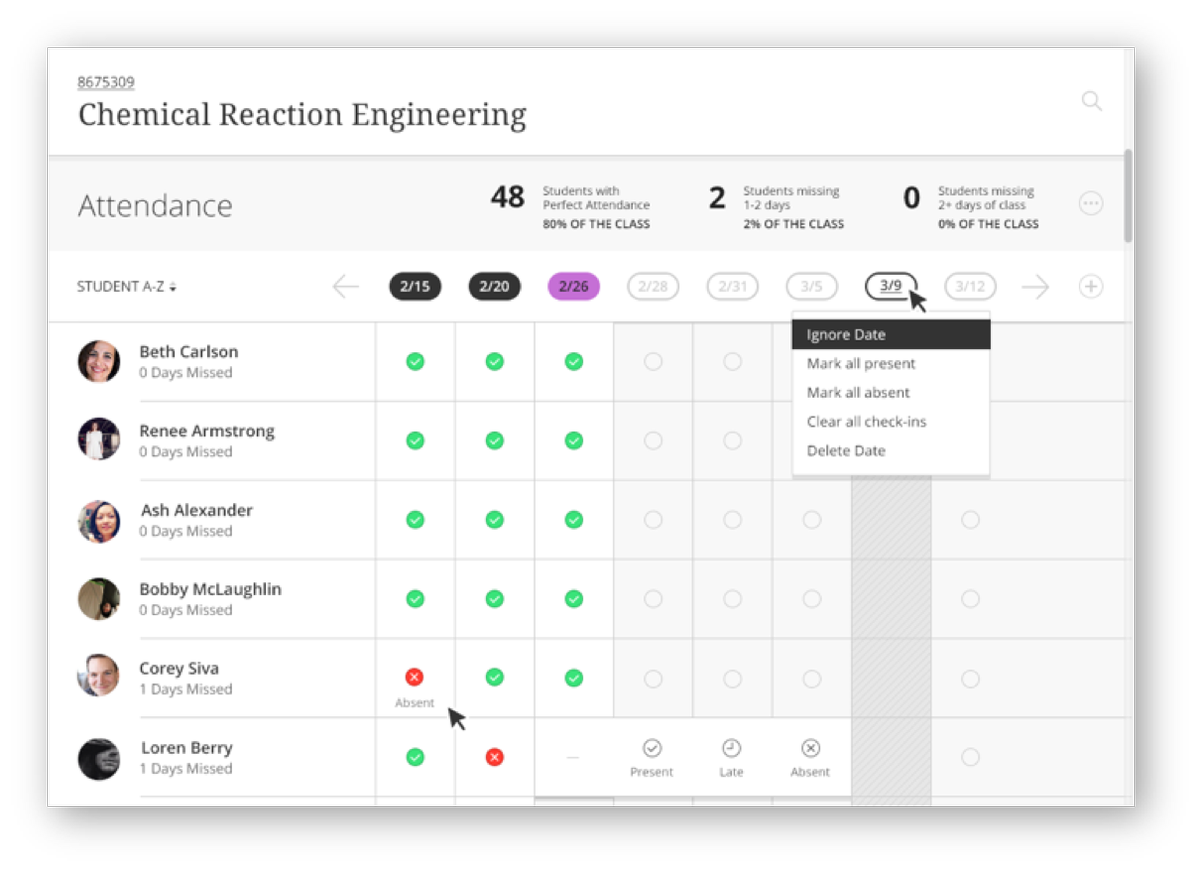Click Beth Carlson's green check for 2/26
The height and width of the screenshot is (872, 1200).
(574, 361)
